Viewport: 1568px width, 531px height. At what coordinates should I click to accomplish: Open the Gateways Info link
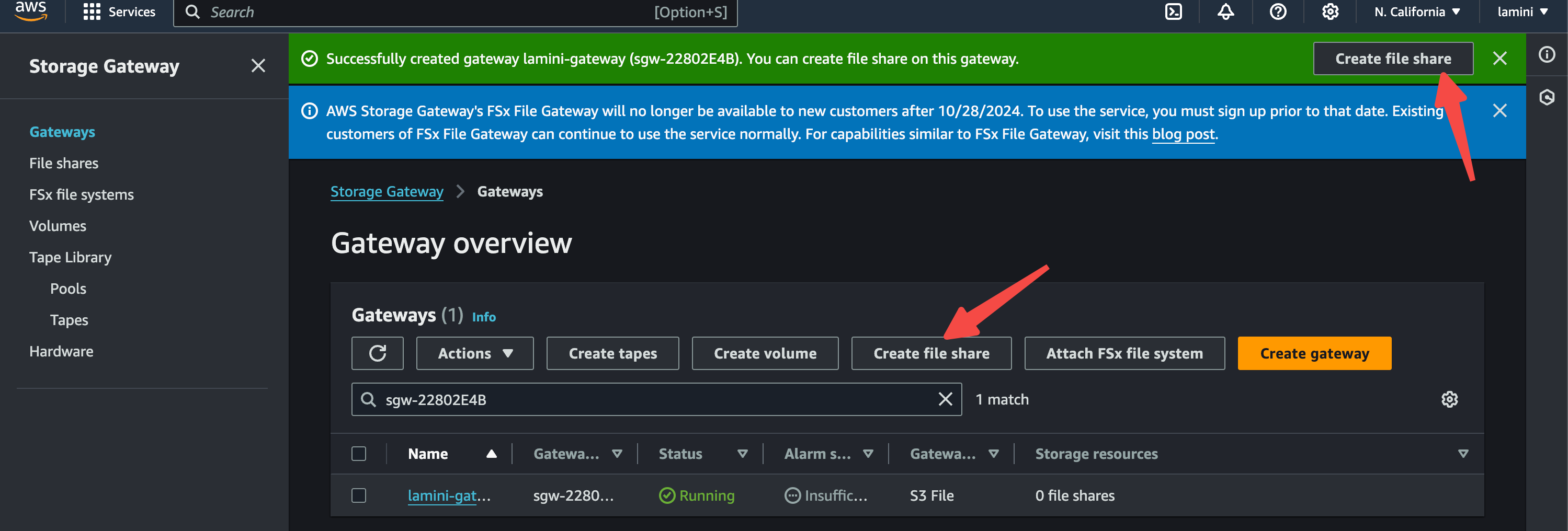point(484,317)
